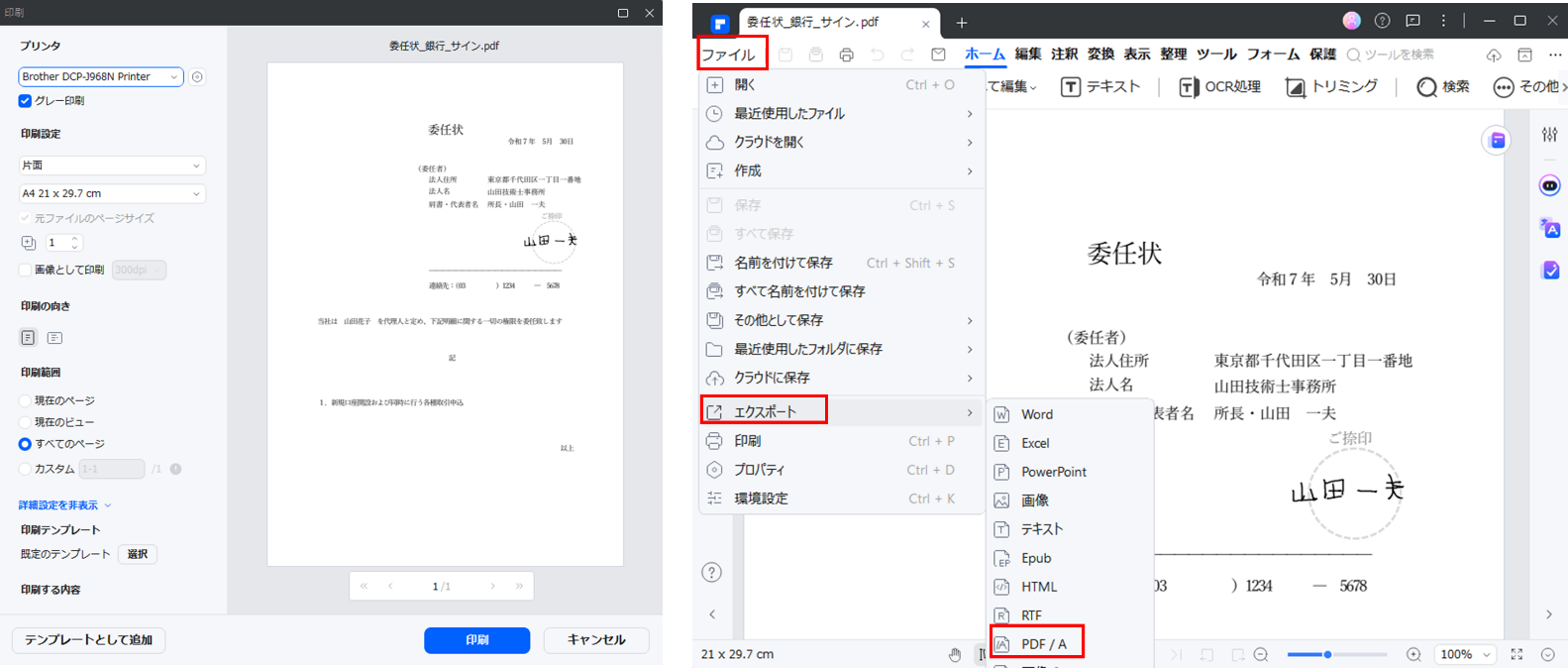Select portrait orientation icon in print dialog
This screenshot has height=668, width=1568.
(28, 338)
